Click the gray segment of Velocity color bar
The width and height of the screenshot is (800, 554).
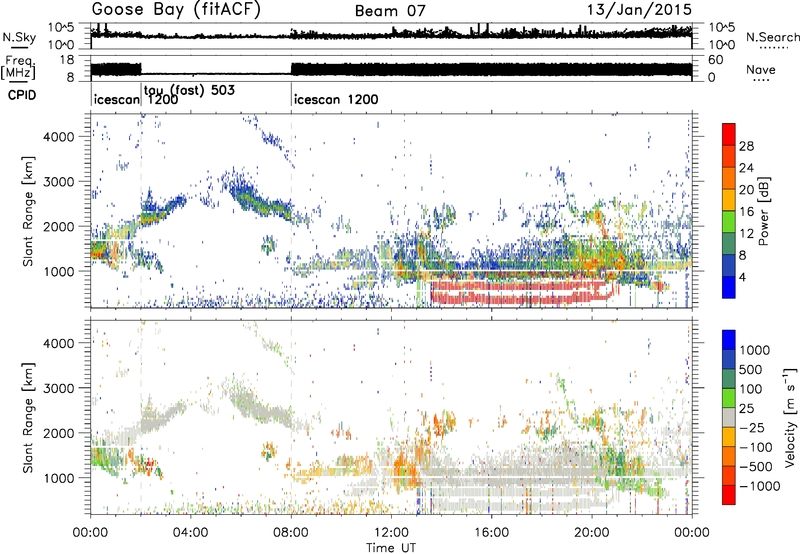click(729, 418)
